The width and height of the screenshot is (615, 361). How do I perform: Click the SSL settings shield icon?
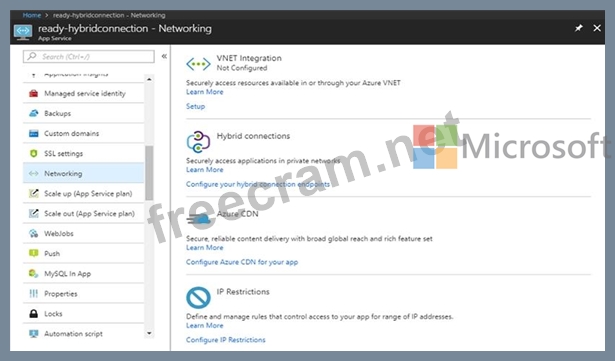(x=34, y=153)
